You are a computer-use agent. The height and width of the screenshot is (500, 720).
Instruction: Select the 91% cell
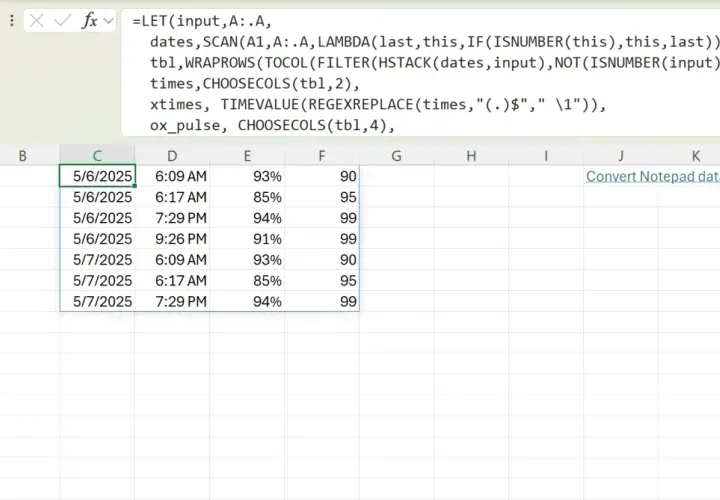click(247, 239)
